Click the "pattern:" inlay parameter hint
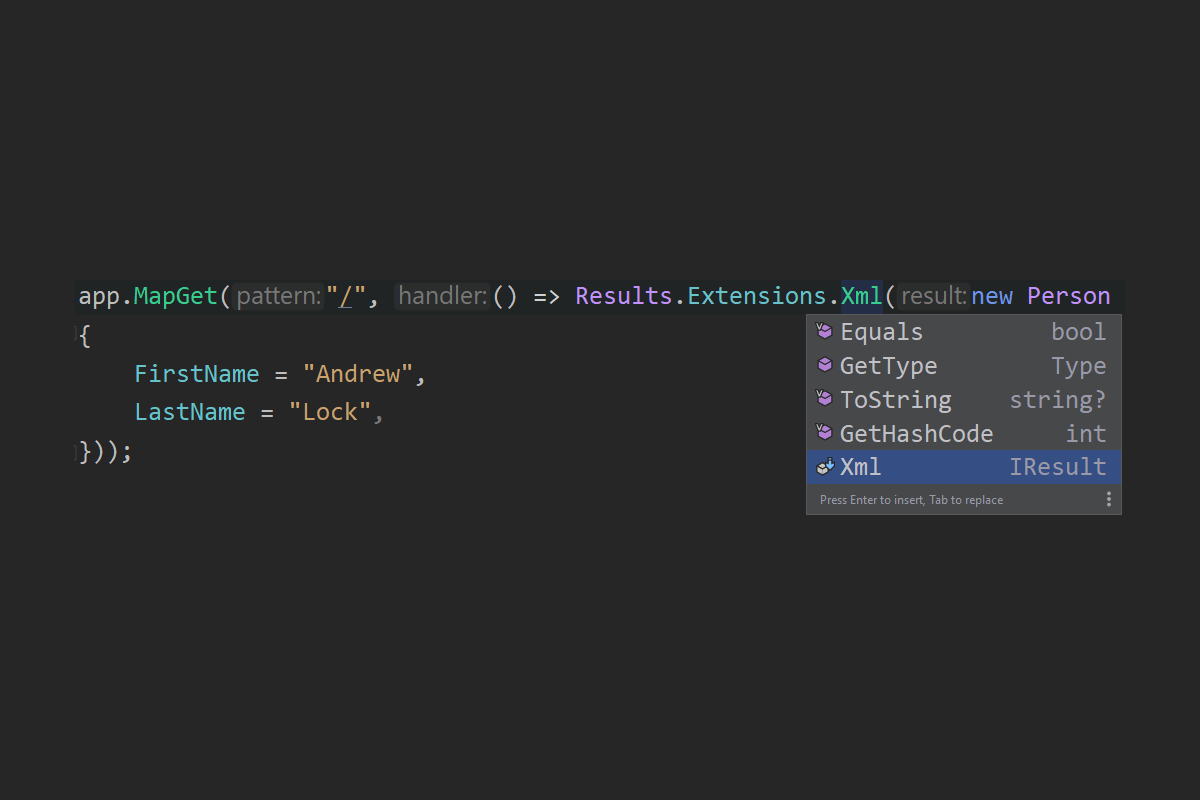 pos(279,297)
